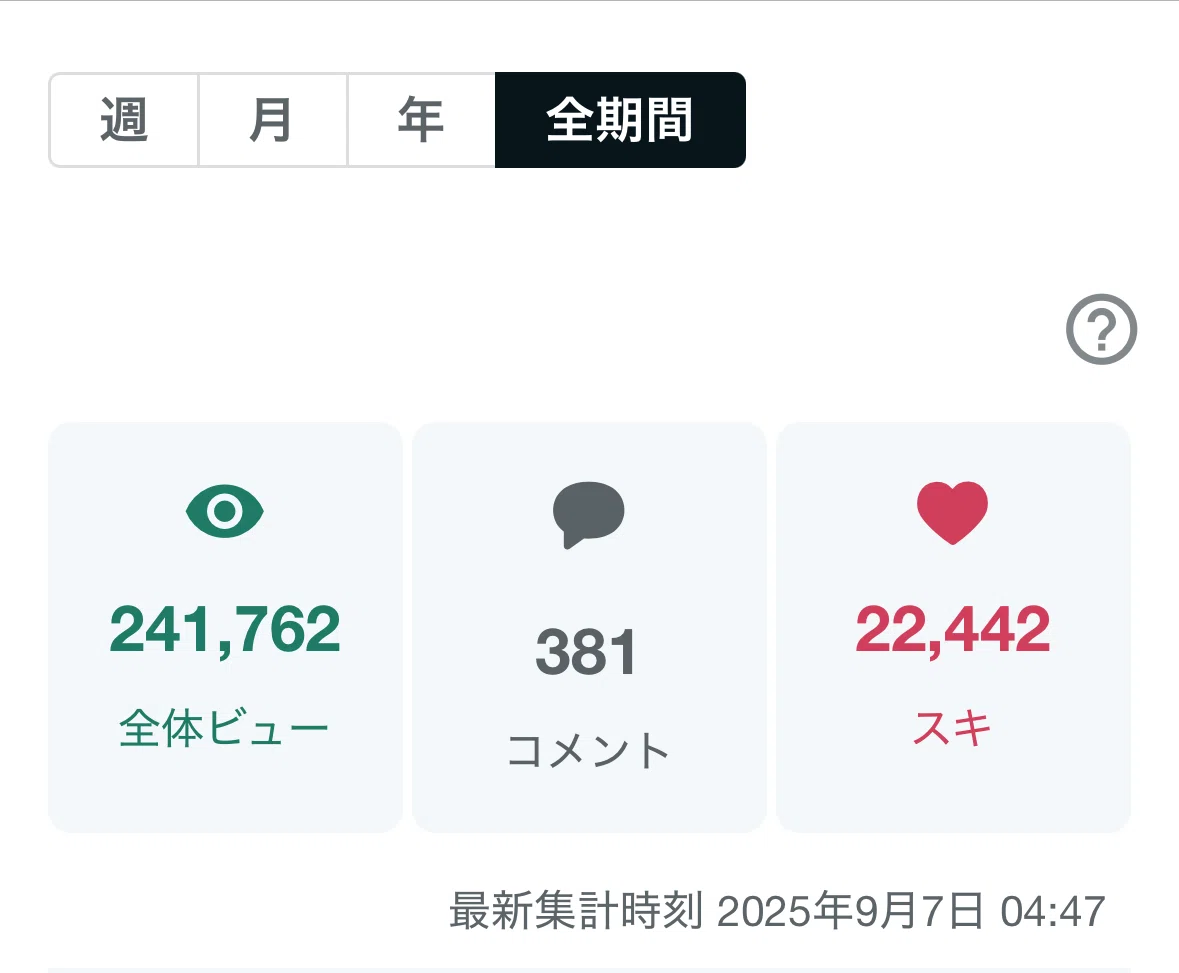
Task: Select the 全体ビュー label
Action: click(224, 728)
